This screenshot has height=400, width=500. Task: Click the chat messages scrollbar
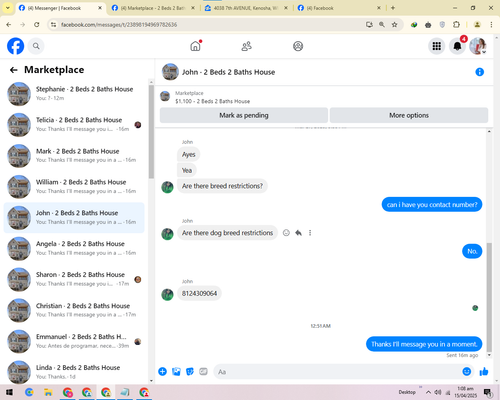[489, 297]
